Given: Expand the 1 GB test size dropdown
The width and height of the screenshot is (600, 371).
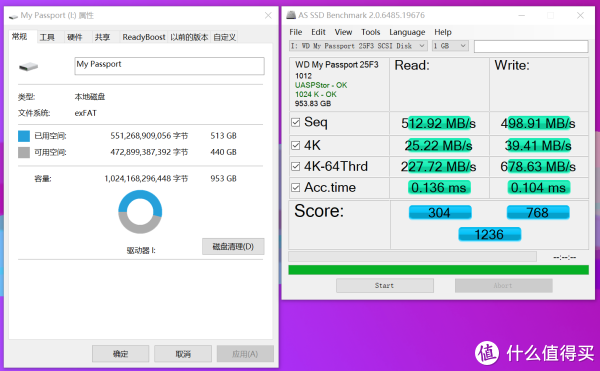Looking at the screenshot, I should [450, 46].
